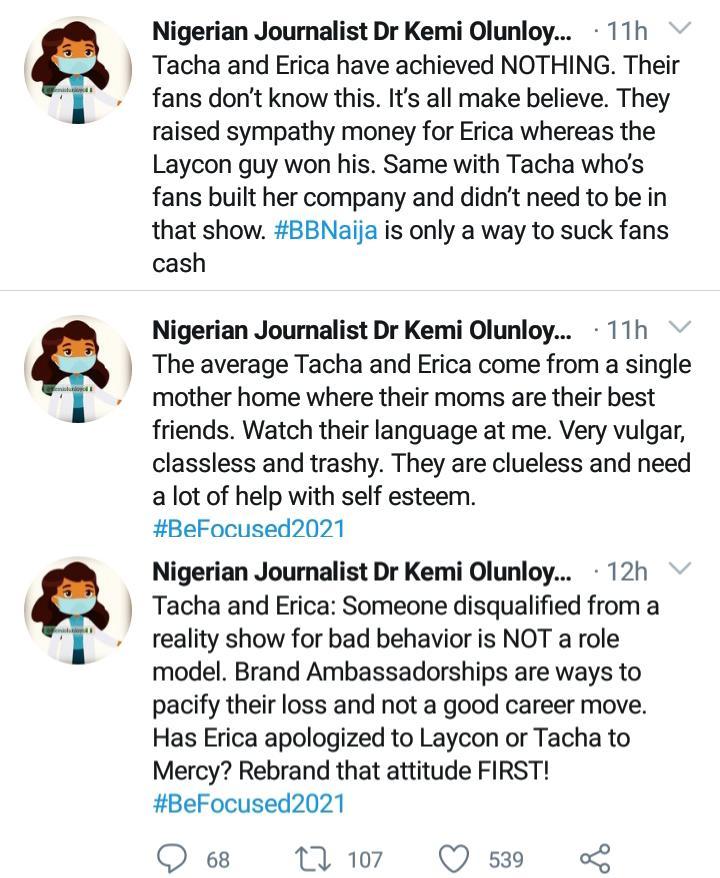Click the 107 retweet count
The height and width of the screenshot is (878, 720).
coord(365,859)
